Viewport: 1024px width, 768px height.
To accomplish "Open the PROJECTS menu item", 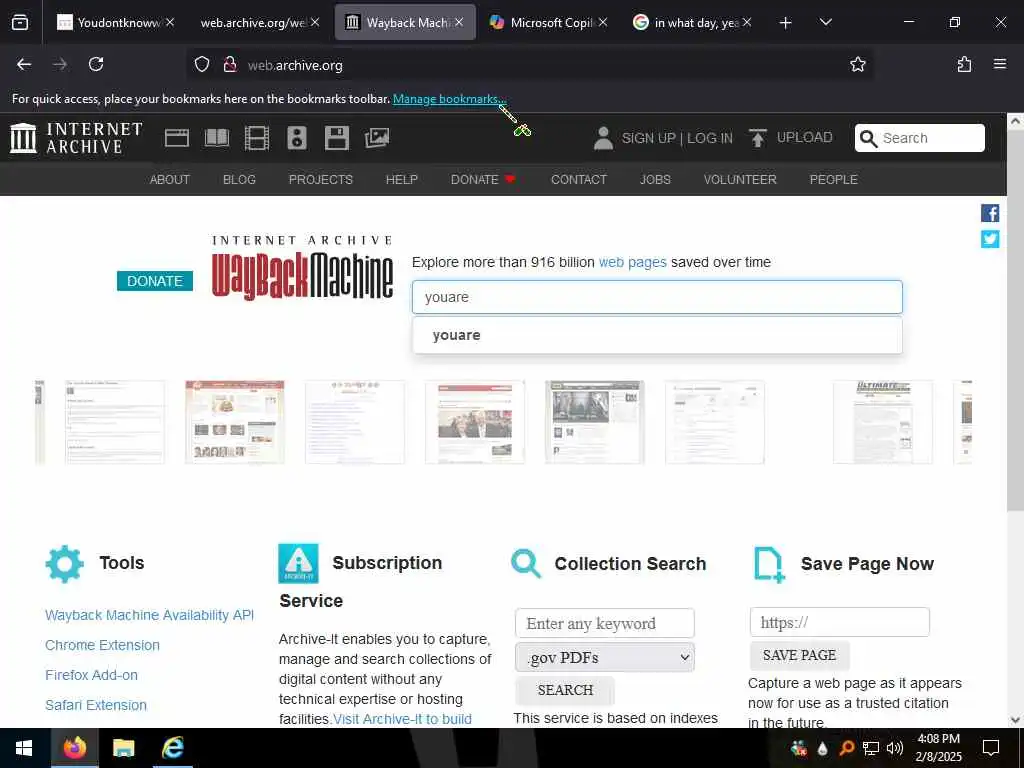I will (321, 180).
